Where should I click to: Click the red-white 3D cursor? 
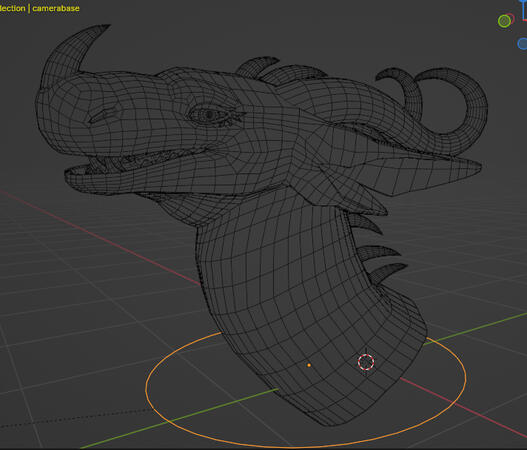(366, 362)
